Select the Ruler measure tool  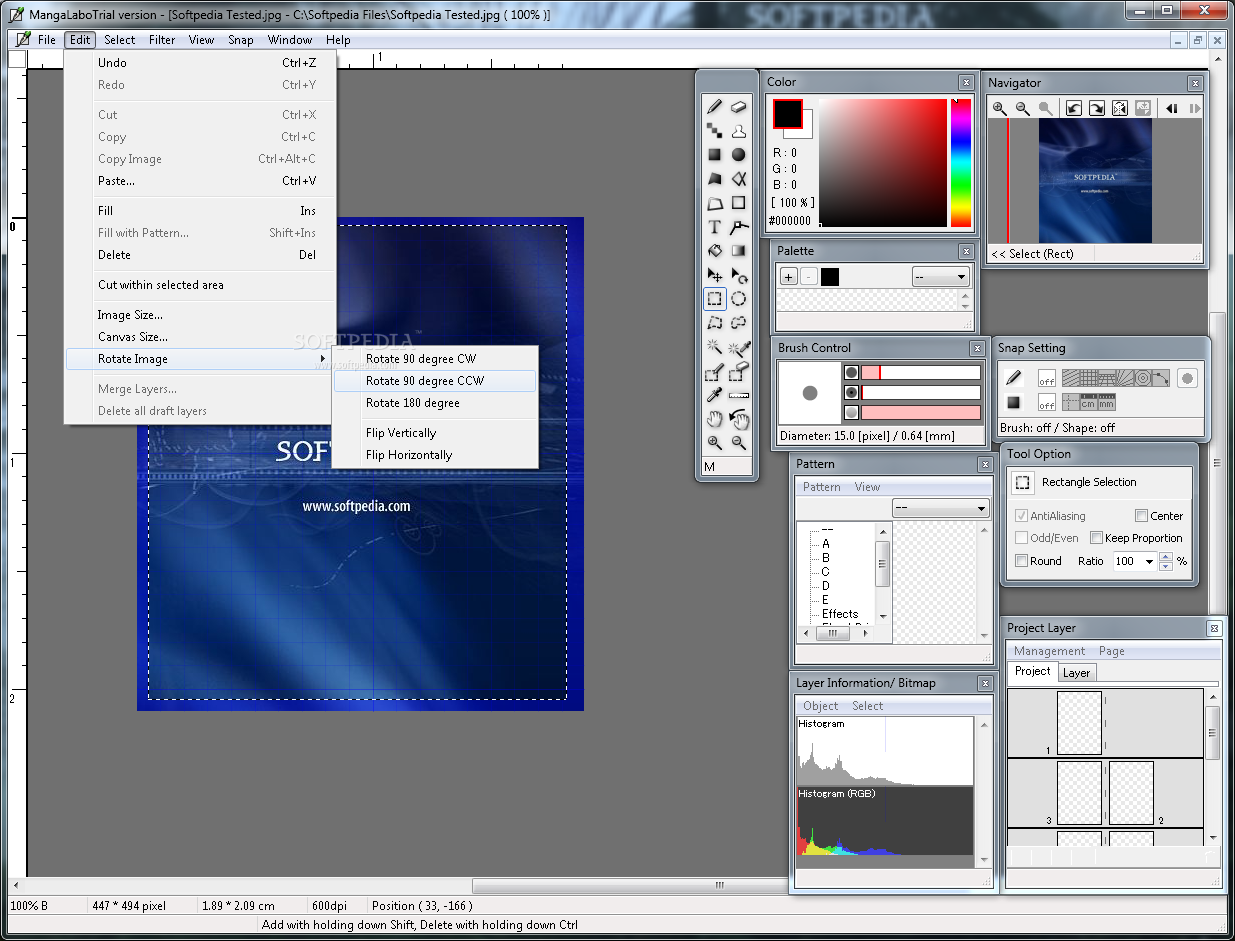click(738, 395)
